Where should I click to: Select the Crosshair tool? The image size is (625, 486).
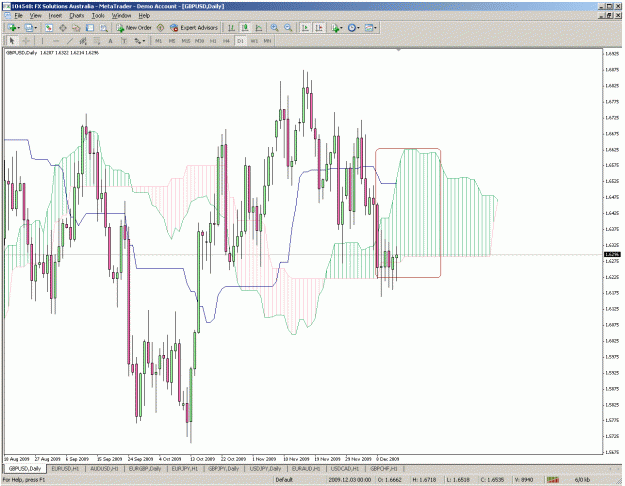tap(26, 41)
